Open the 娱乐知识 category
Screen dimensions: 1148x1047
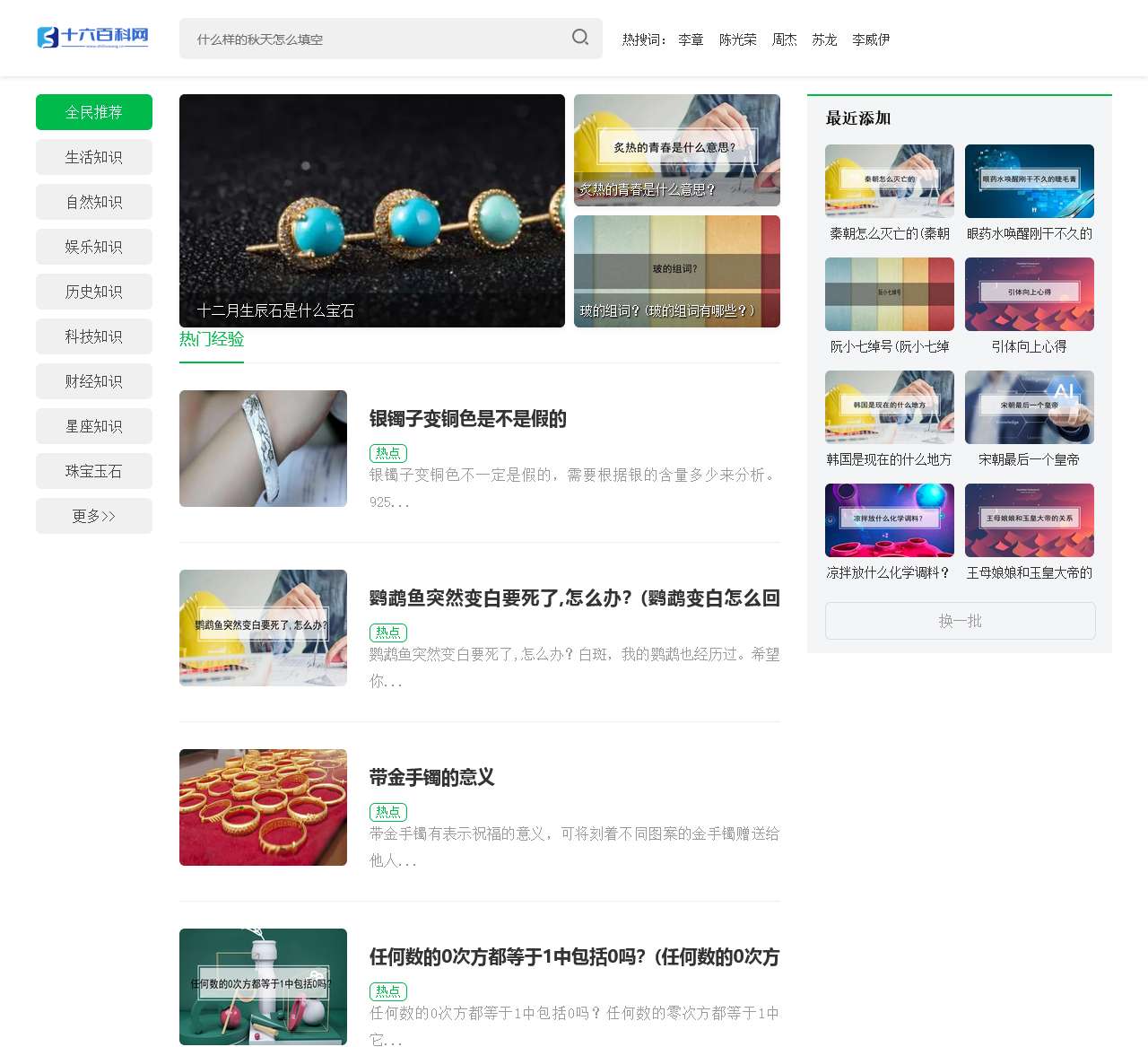click(93, 246)
